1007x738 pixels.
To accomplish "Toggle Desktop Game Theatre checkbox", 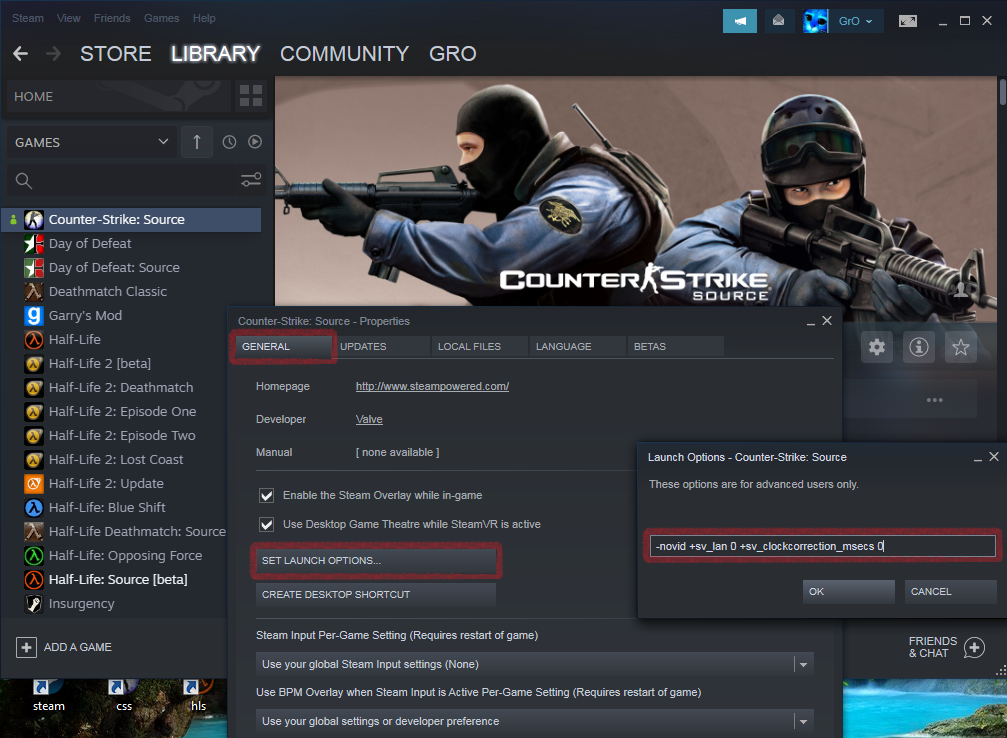I will pos(267,525).
